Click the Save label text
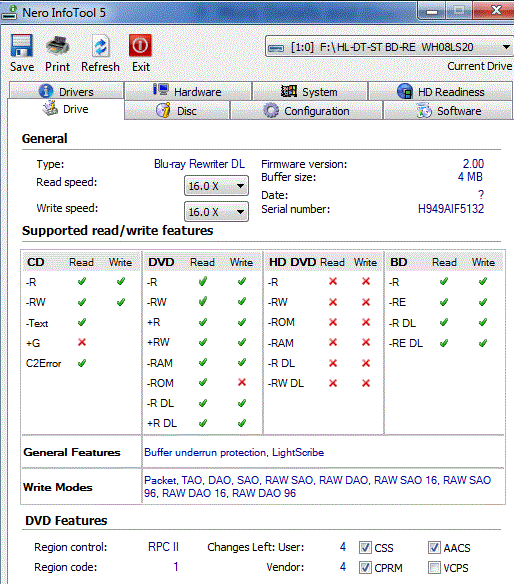The width and height of the screenshot is (514, 584). pos(22,67)
